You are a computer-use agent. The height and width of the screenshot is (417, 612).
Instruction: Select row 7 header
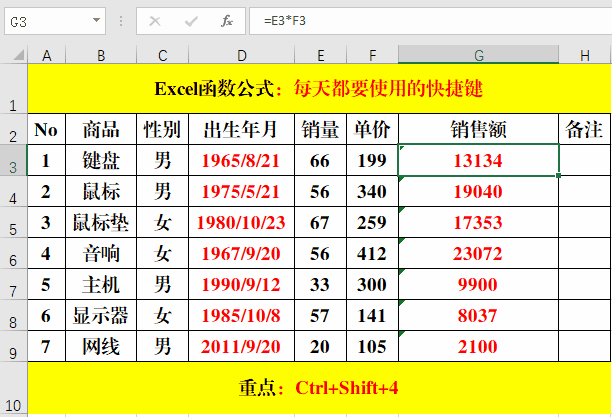(13, 284)
